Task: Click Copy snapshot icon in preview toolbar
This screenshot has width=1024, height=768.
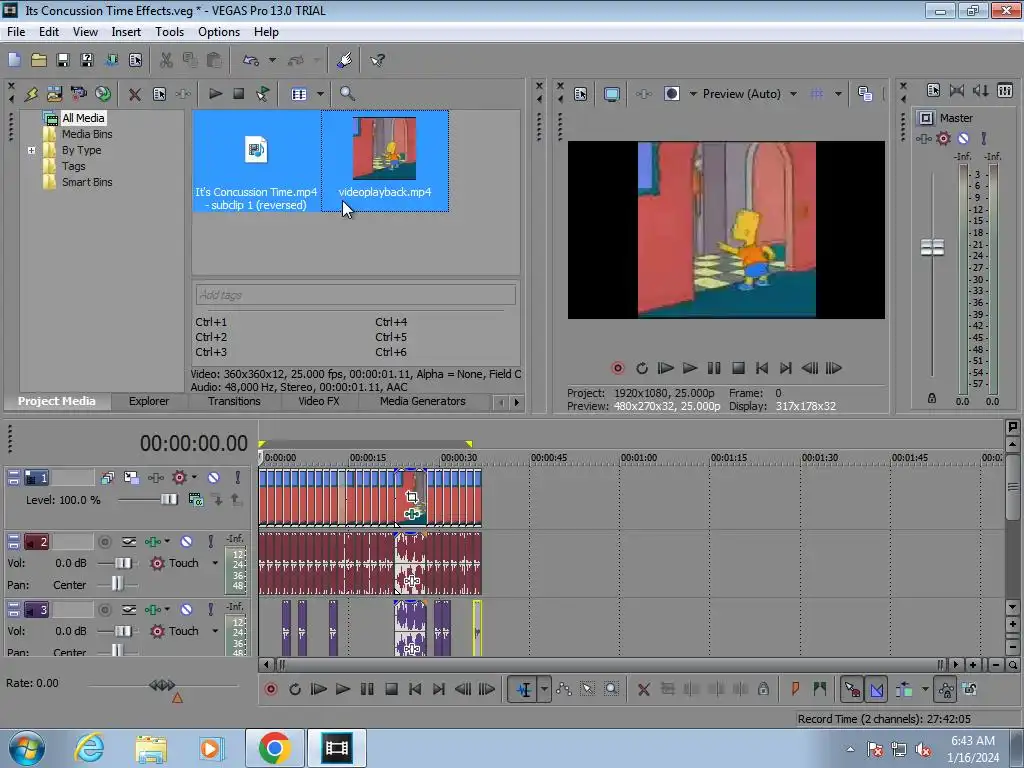Action: pos(865,94)
